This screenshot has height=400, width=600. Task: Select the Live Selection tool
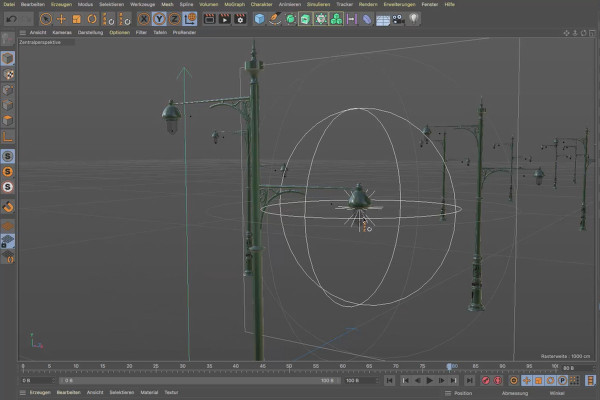pos(46,19)
